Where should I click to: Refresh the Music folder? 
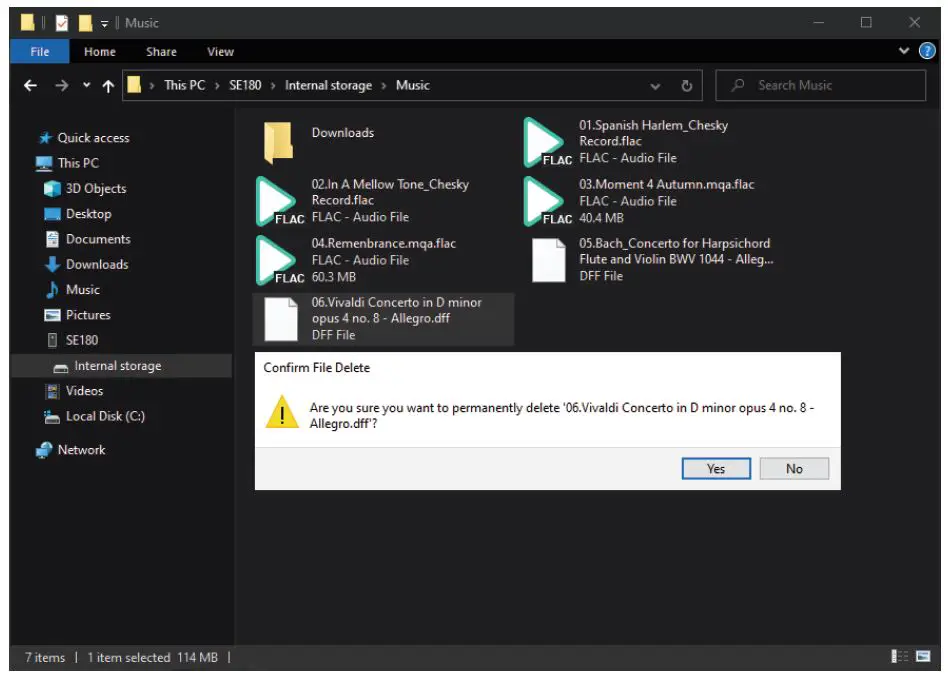pyautogui.click(x=686, y=86)
